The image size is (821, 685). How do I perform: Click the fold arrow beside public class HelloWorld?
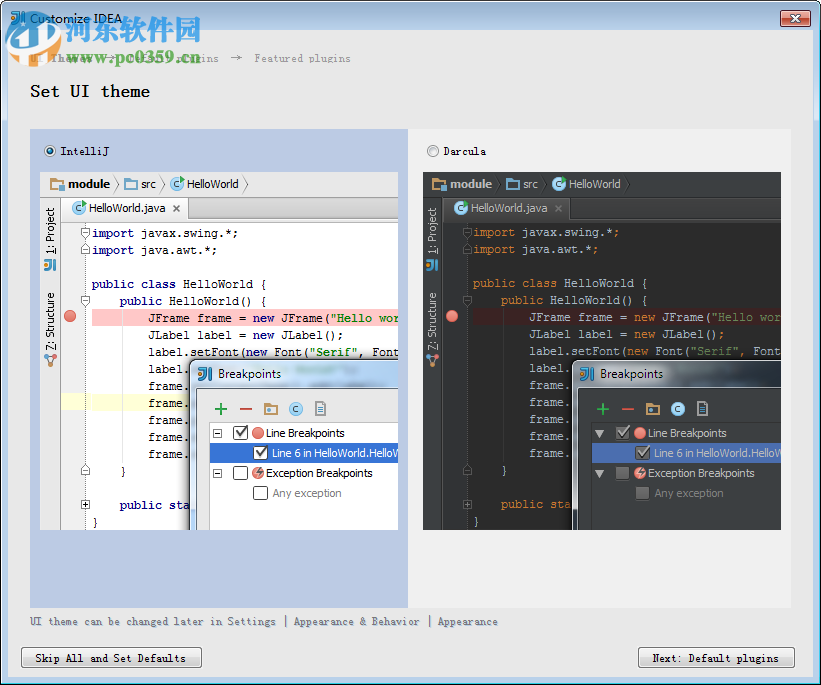(x=85, y=283)
